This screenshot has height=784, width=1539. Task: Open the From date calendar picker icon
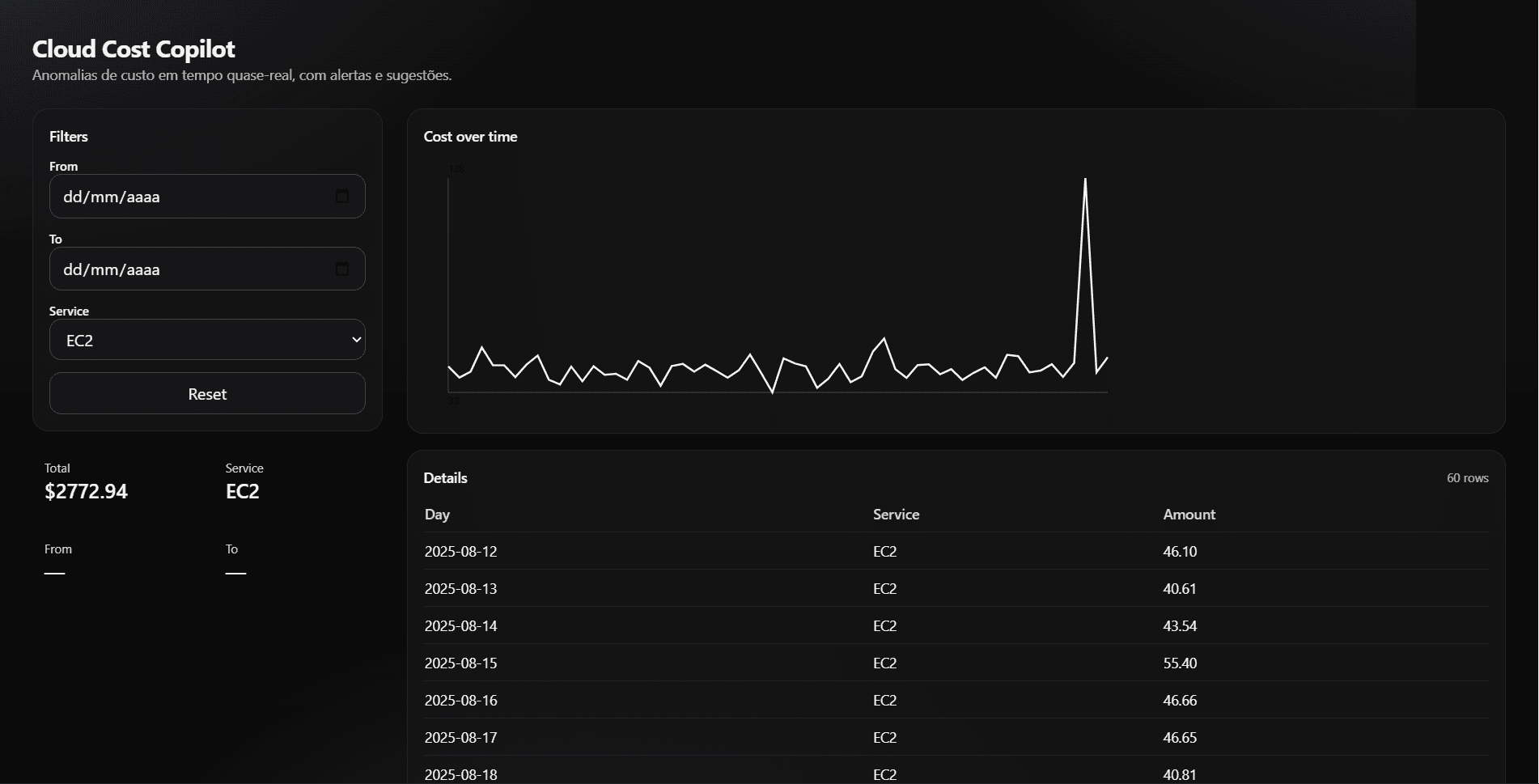[342, 197]
